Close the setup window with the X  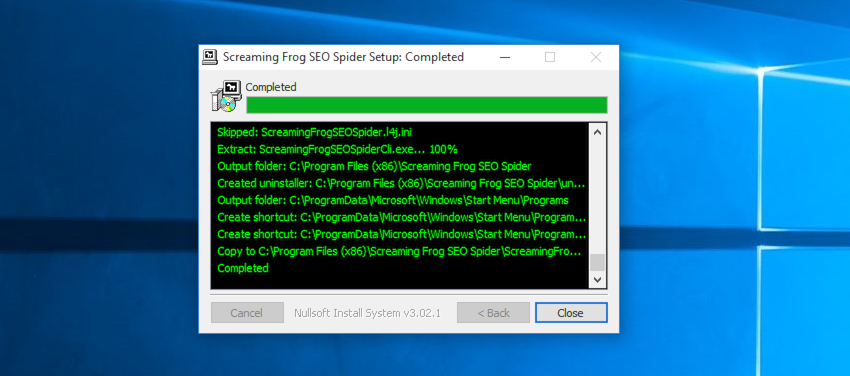pos(596,57)
